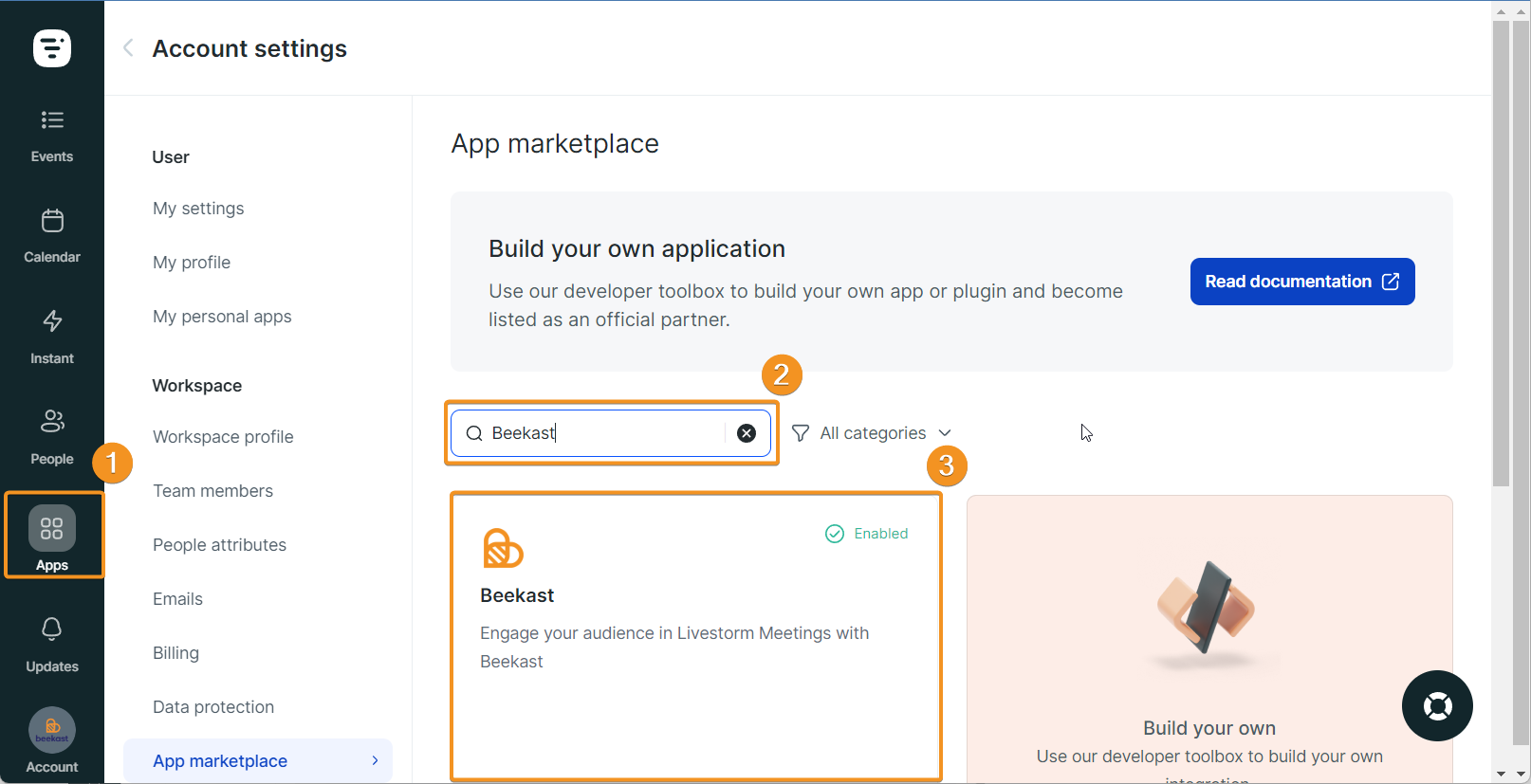Open the Calendar section
Viewport: 1531px width, 784px height.
[52, 237]
